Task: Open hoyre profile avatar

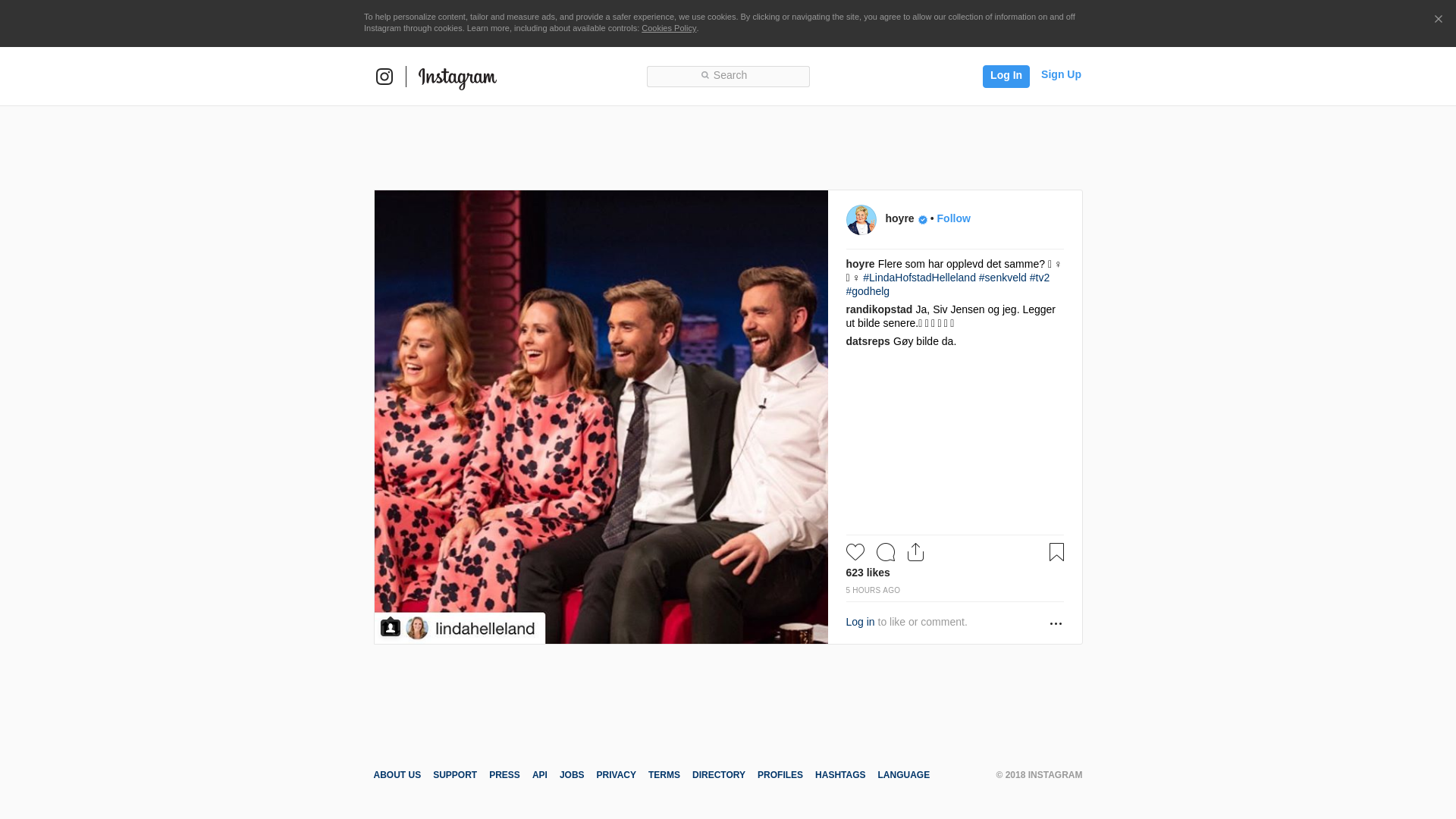Action: pos(861,220)
